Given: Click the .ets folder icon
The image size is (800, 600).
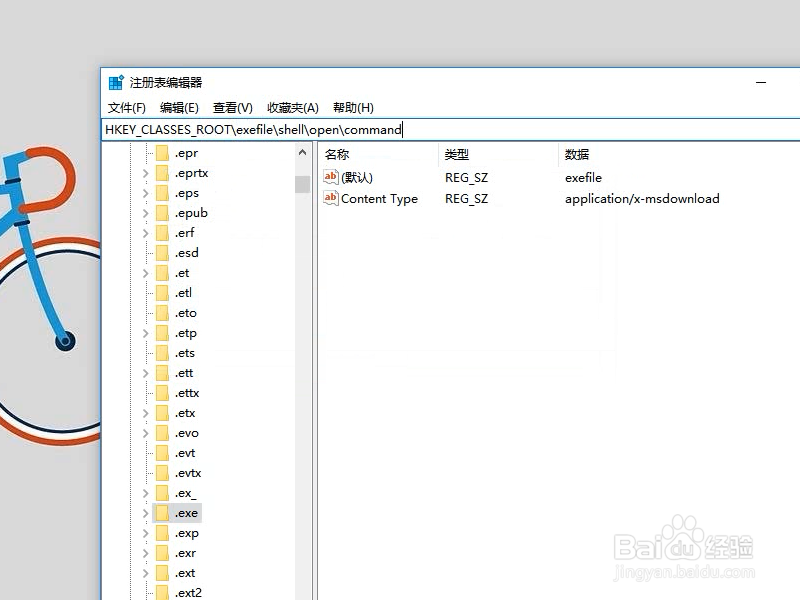Looking at the screenshot, I should pyautogui.click(x=162, y=353).
